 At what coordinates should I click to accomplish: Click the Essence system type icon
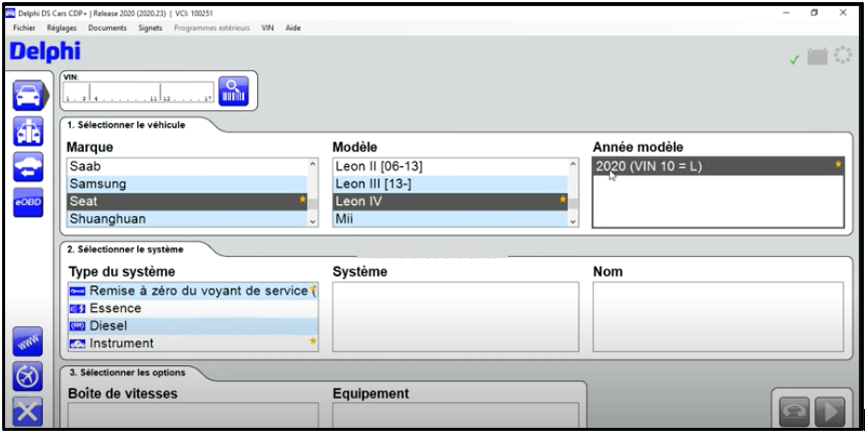click(x=78, y=308)
